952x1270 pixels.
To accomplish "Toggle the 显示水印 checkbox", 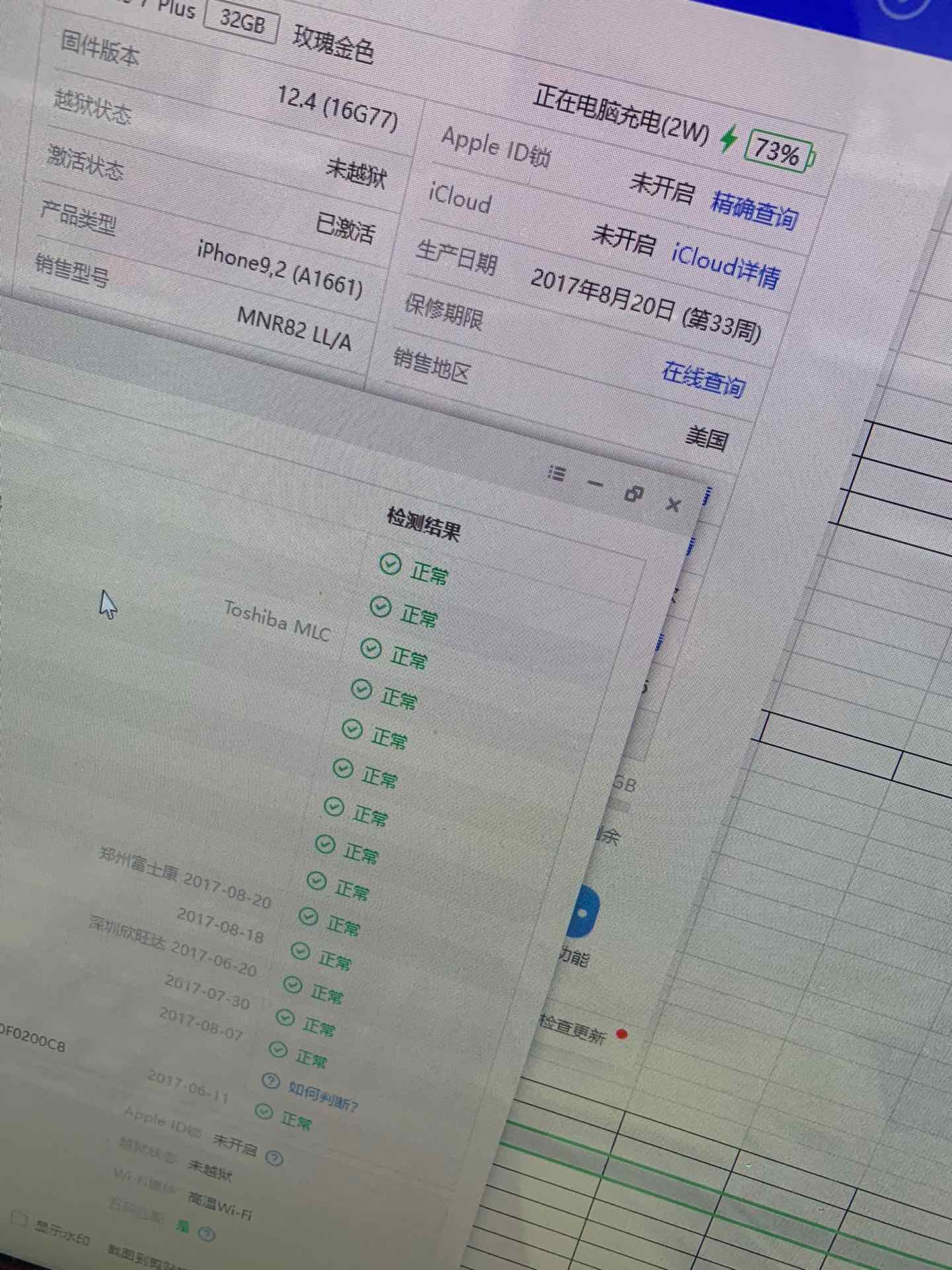I will click(20, 1218).
